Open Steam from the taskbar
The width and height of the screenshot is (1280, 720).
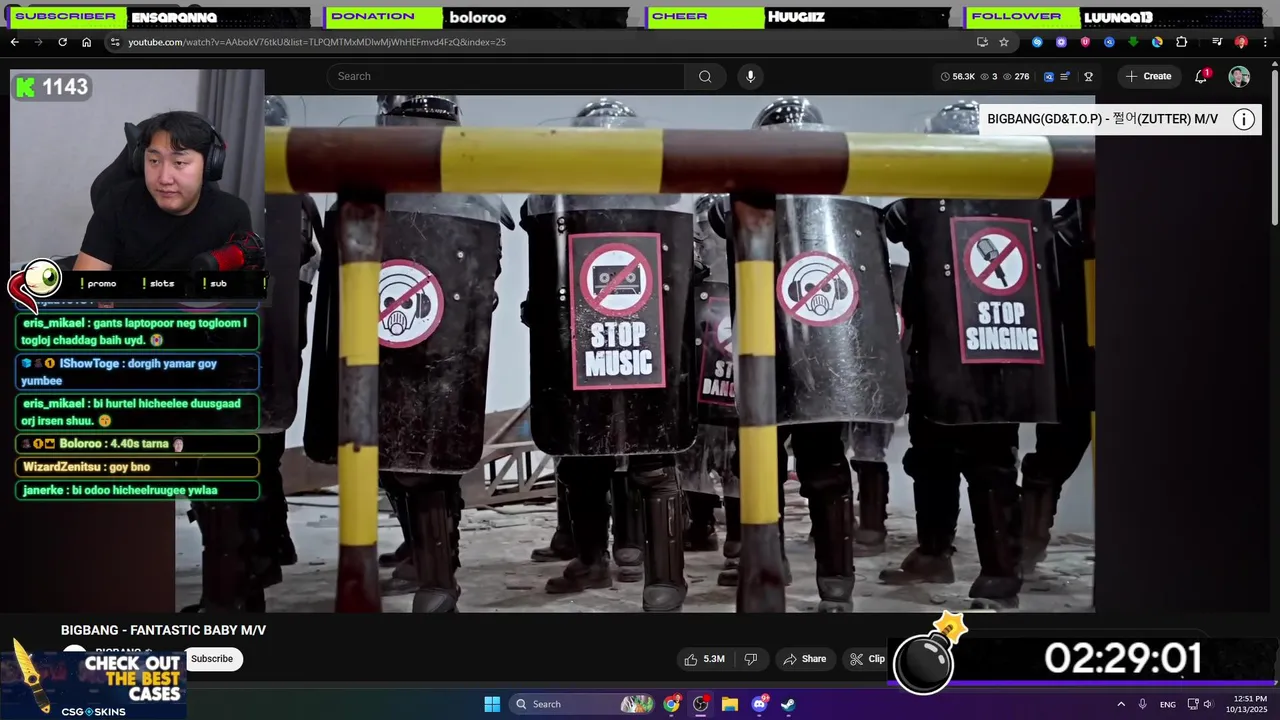(788, 704)
